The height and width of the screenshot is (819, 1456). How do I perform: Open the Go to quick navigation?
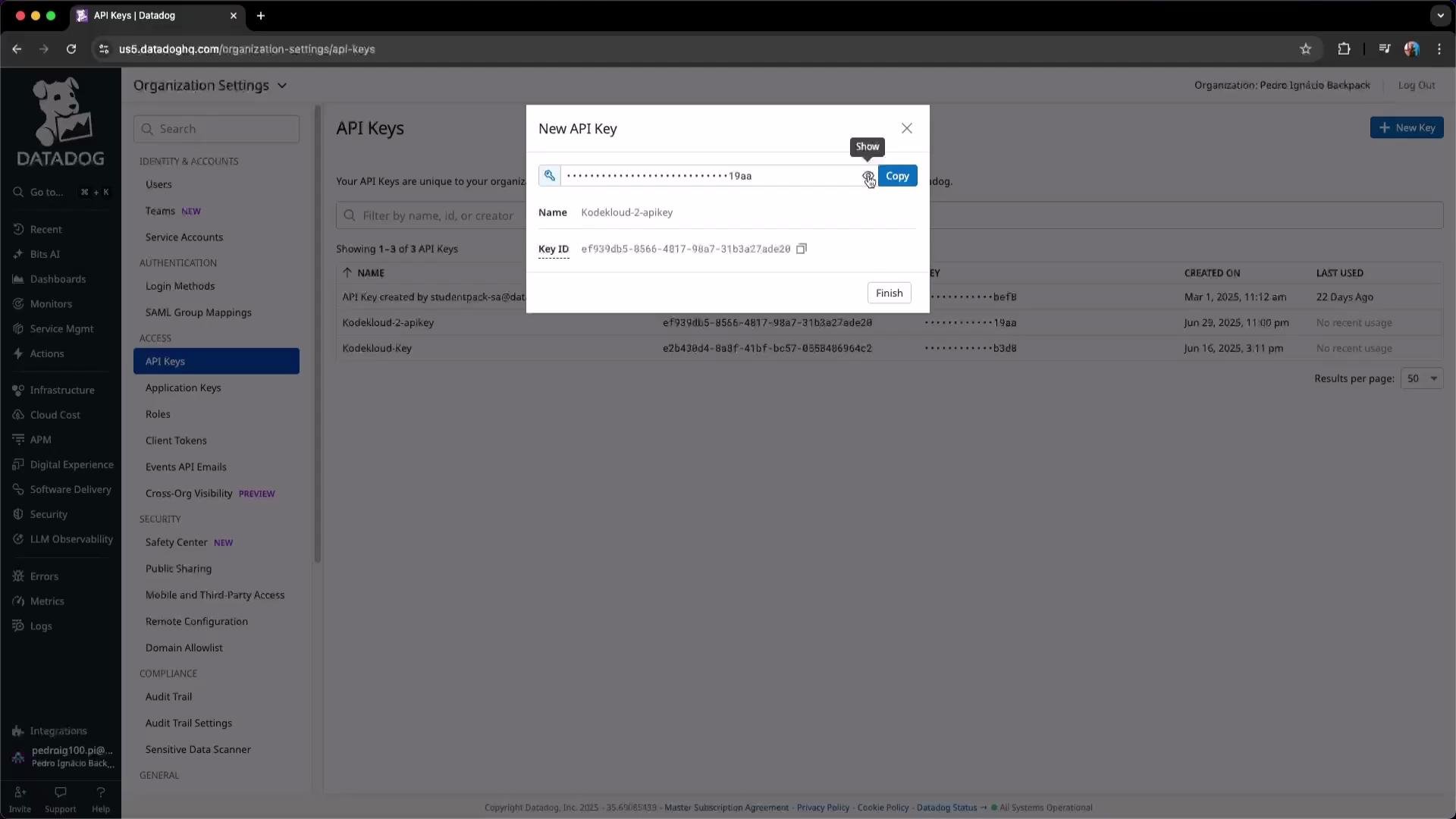61,192
